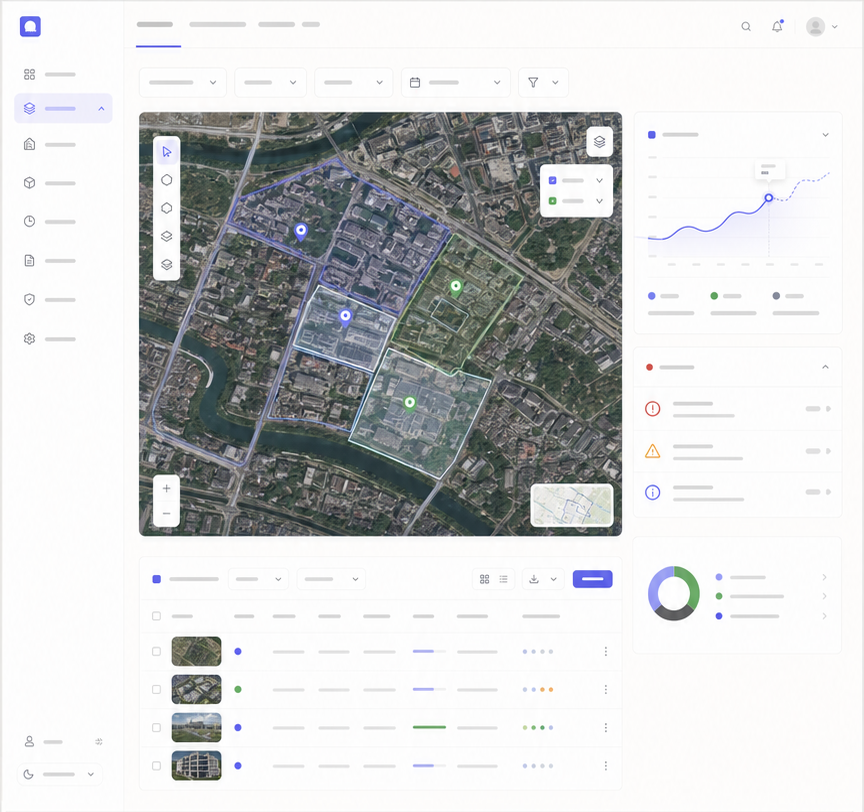The width and height of the screenshot is (864, 812).
Task: Open the funnel filter dropdown
Action: (x=543, y=82)
